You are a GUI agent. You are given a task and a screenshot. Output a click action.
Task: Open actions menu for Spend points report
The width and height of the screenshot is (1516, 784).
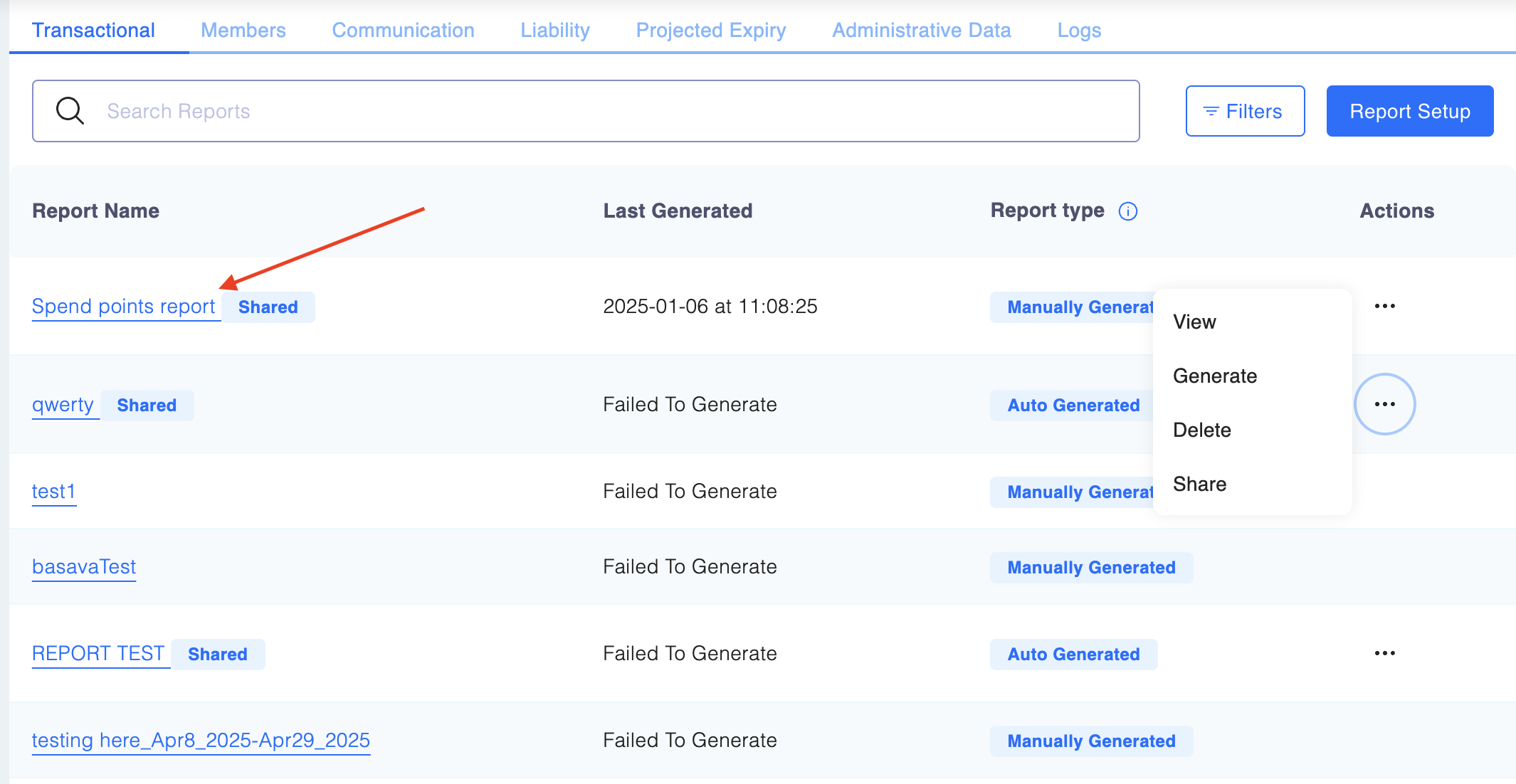click(x=1384, y=306)
